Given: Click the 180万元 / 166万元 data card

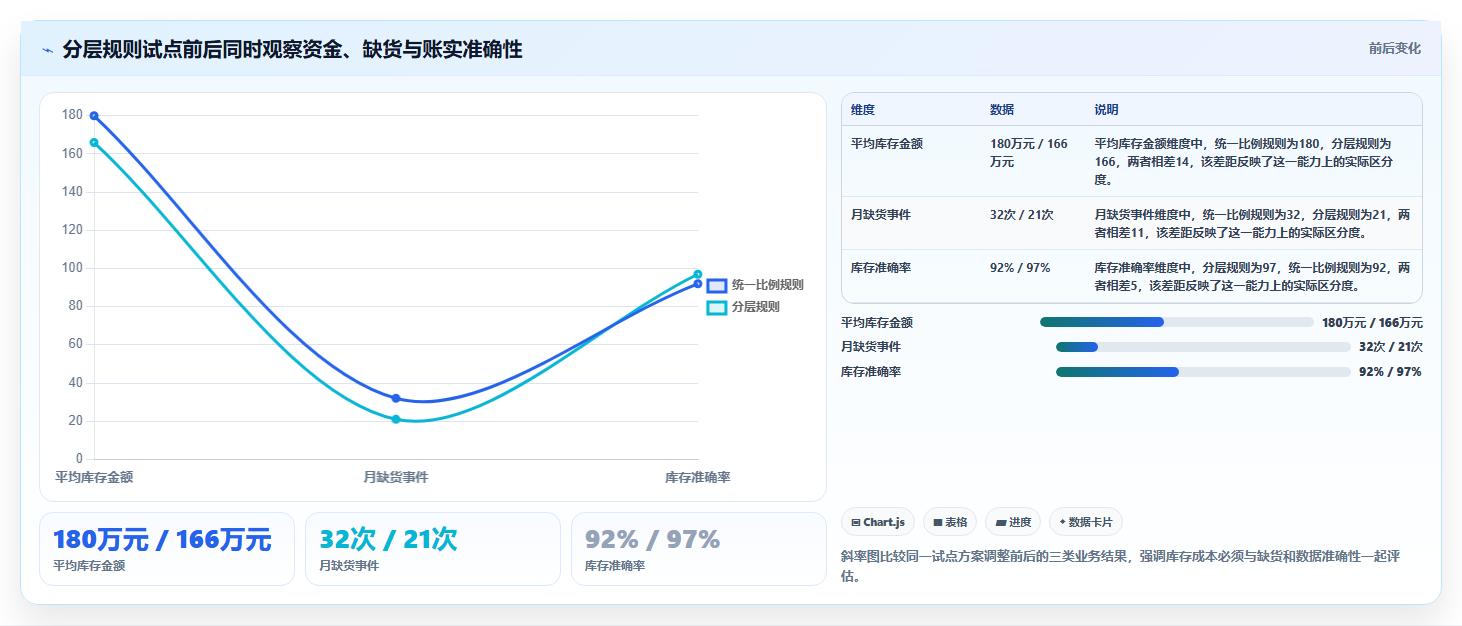Looking at the screenshot, I should pos(167,549).
